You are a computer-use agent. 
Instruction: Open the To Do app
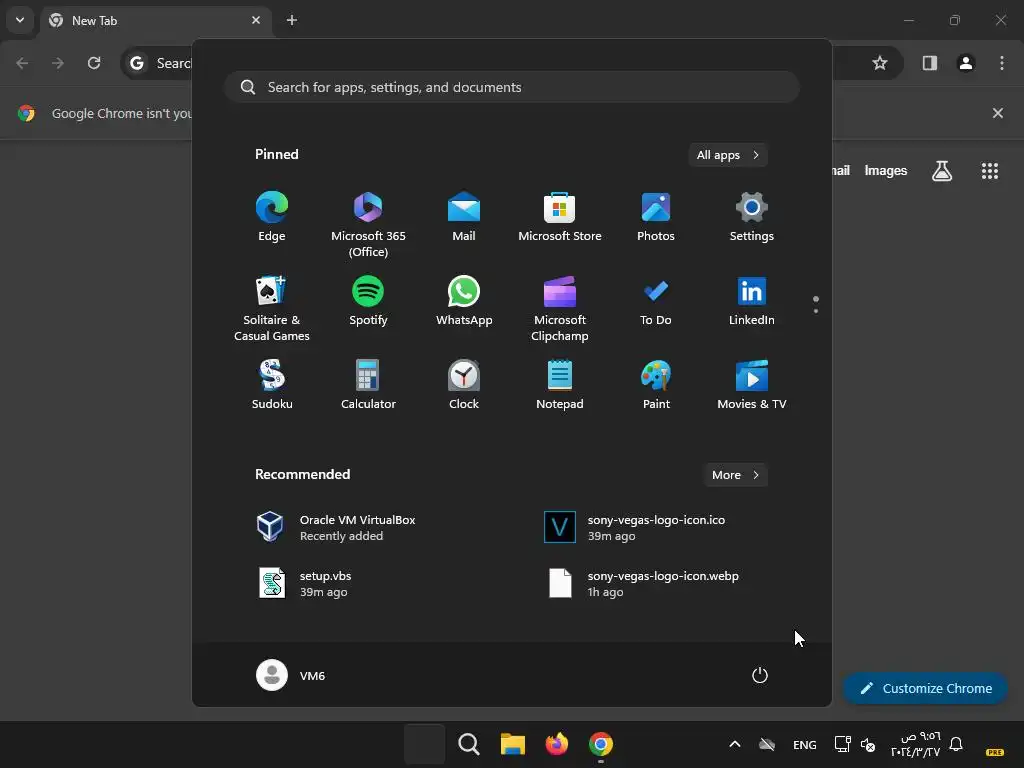[x=656, y=300]
